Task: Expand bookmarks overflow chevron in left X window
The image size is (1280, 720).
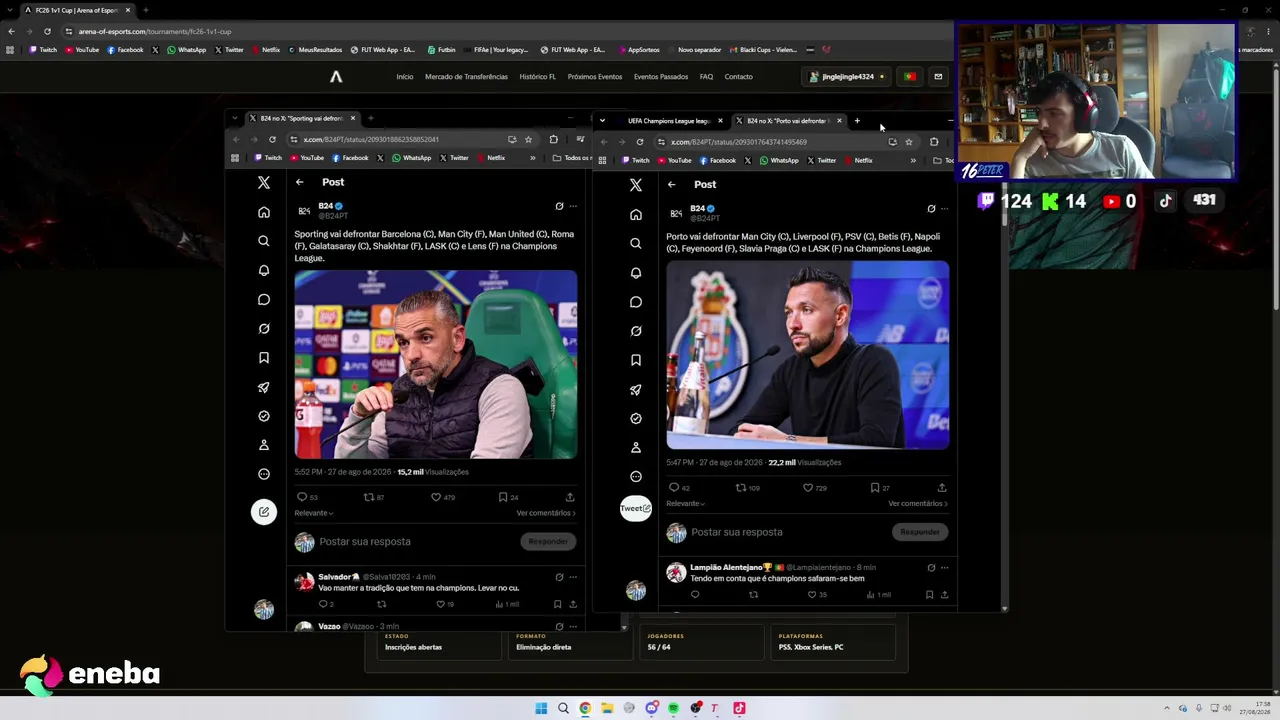Action: click(x=532, y=158)
